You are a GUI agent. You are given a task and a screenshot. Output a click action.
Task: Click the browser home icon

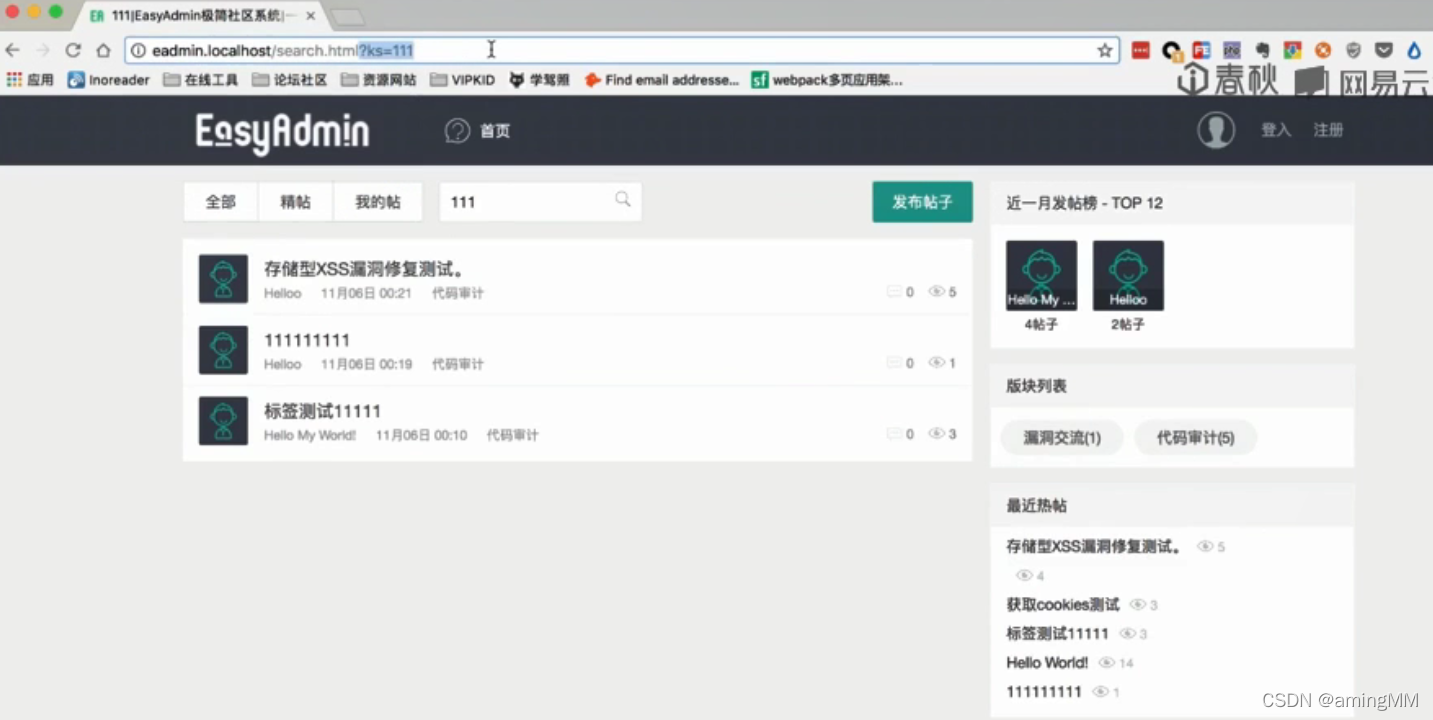[103, 50]
